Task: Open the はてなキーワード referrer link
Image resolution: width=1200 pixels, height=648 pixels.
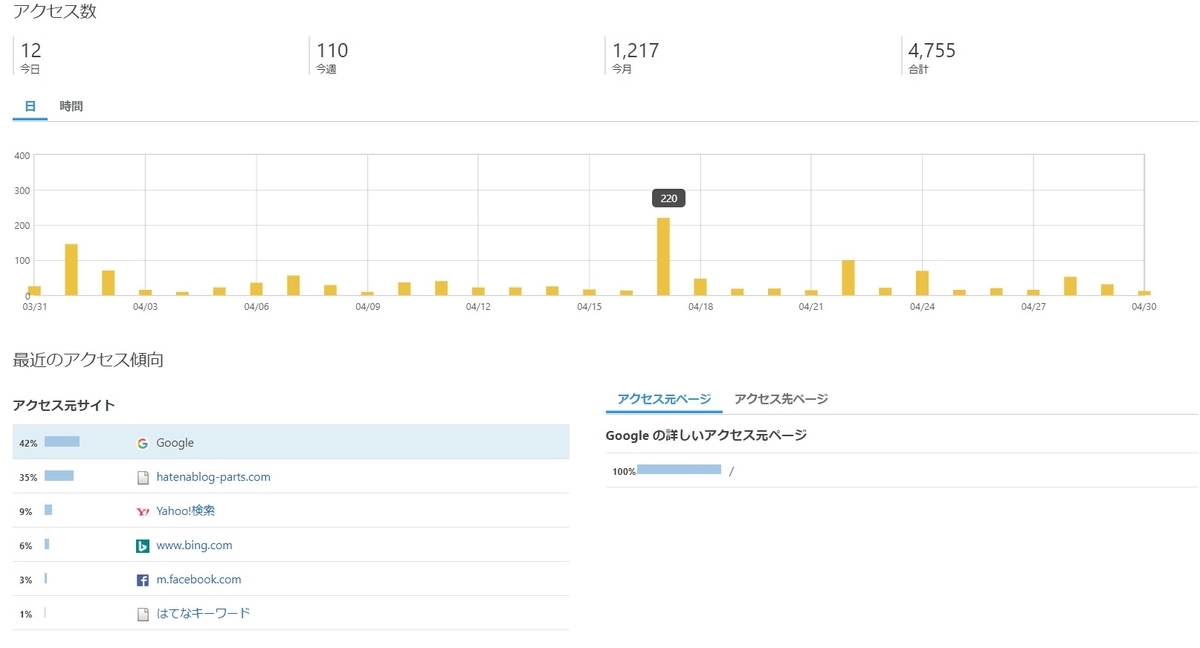Action: [x=203, y=613]
